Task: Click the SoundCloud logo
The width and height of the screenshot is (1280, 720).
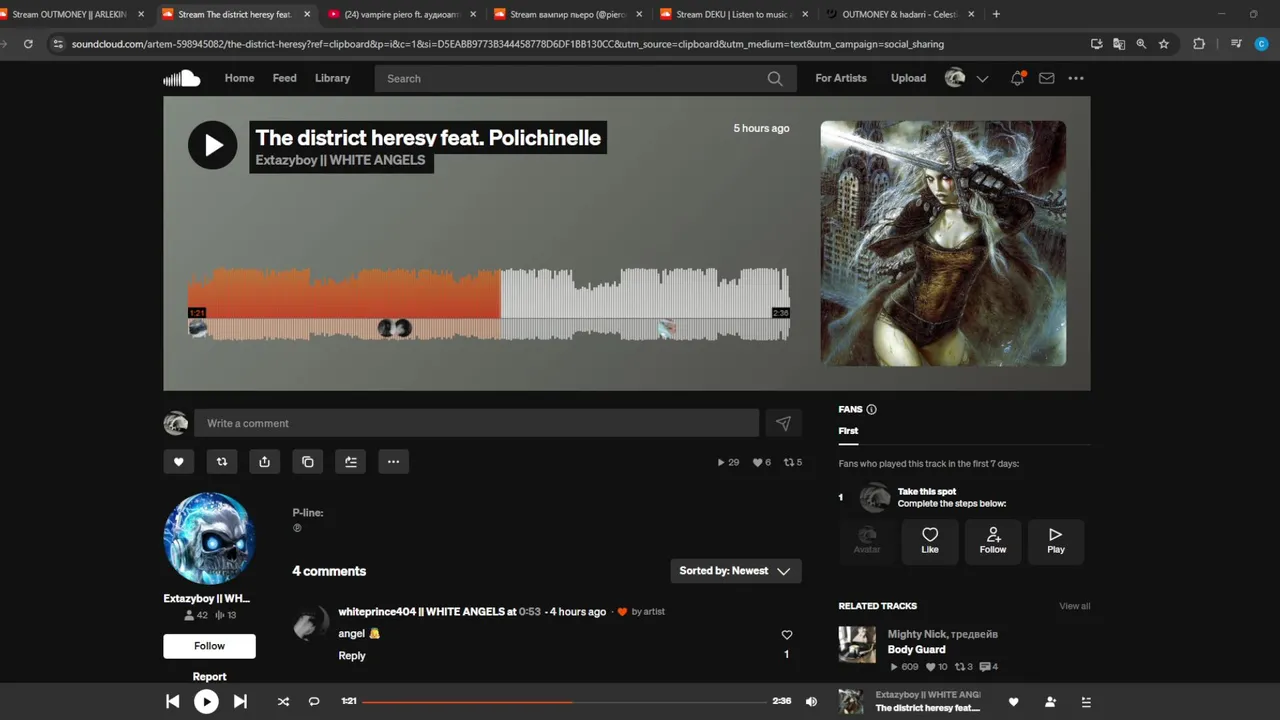Action: (x=182, y=78)
